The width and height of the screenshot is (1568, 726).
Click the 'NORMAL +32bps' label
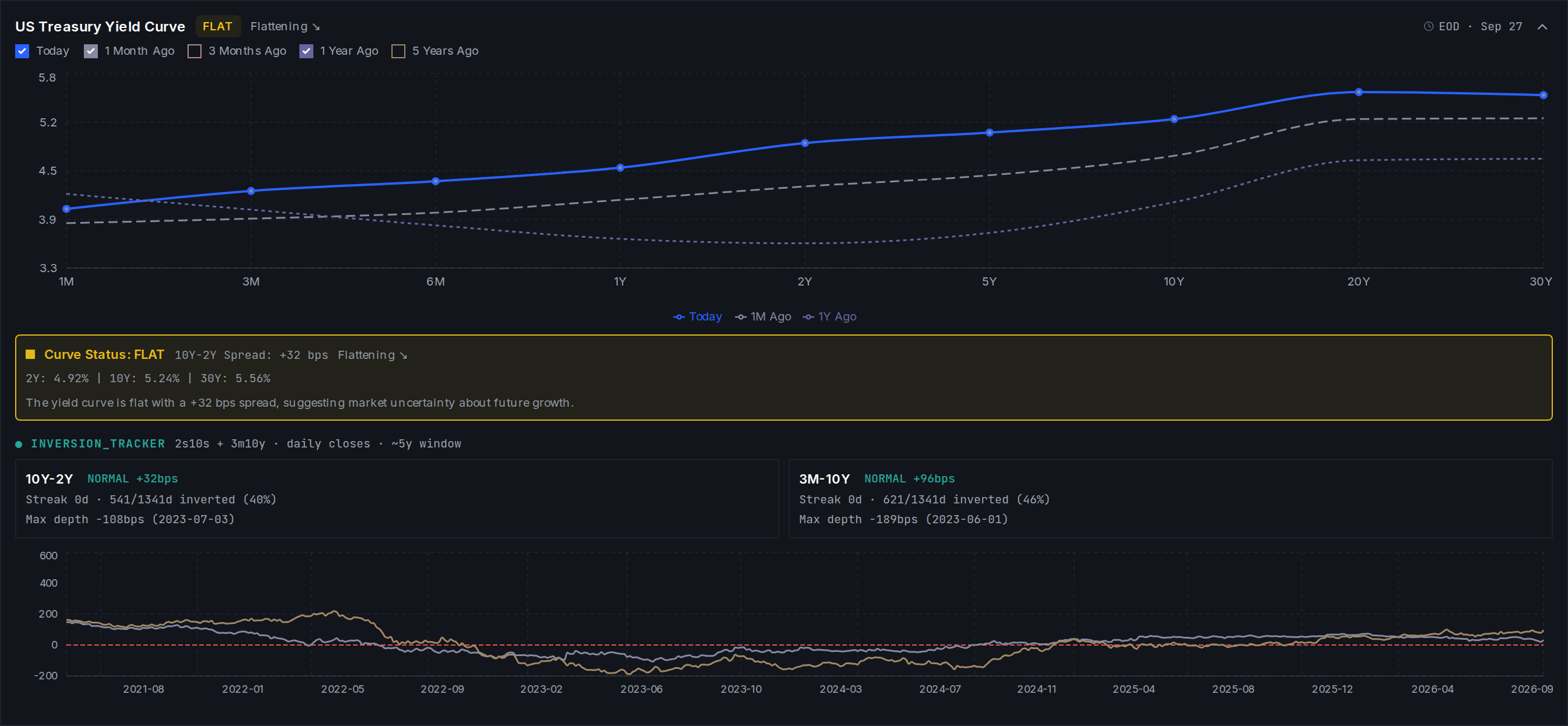pyautogui.click(x=133, y=479)
